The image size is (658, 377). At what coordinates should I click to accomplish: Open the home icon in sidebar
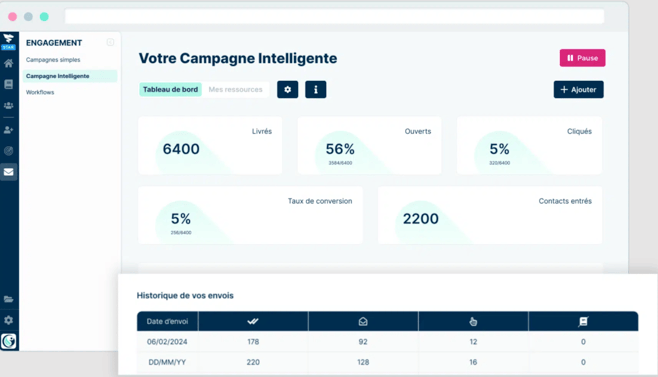8,63
